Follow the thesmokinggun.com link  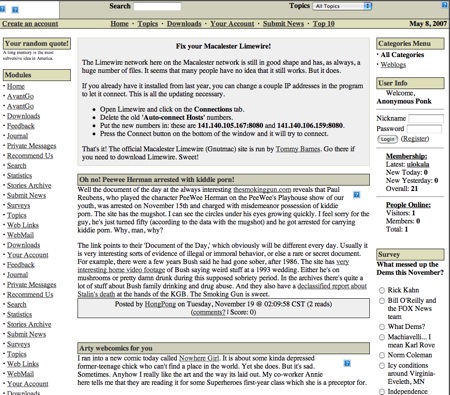coord(262,190)
